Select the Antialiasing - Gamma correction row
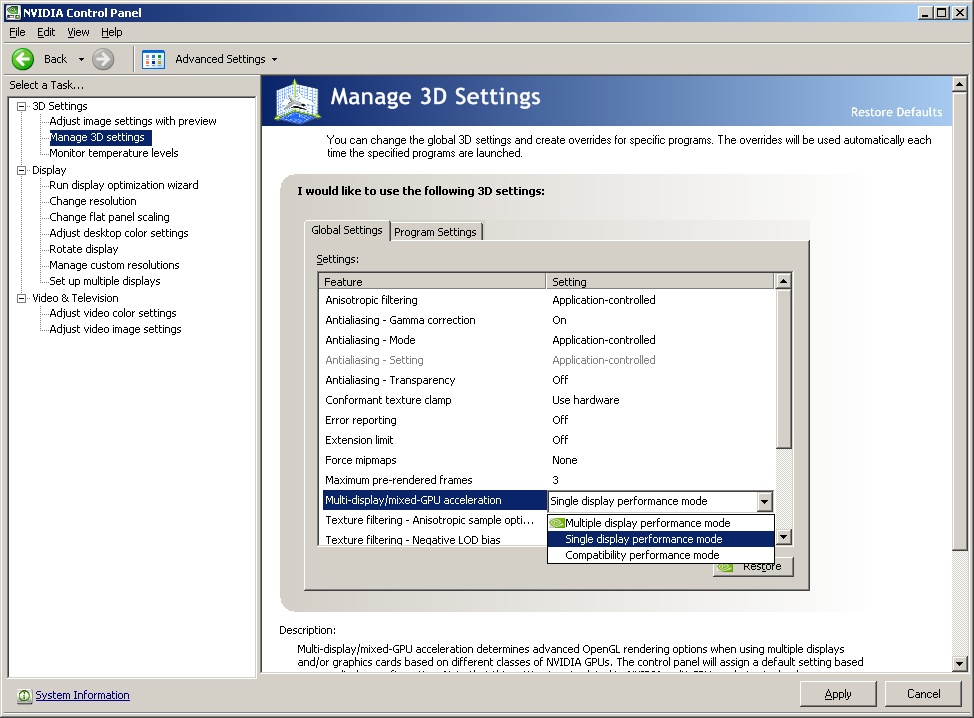Viewport: 974px width, 718px height. coord(547,320)
